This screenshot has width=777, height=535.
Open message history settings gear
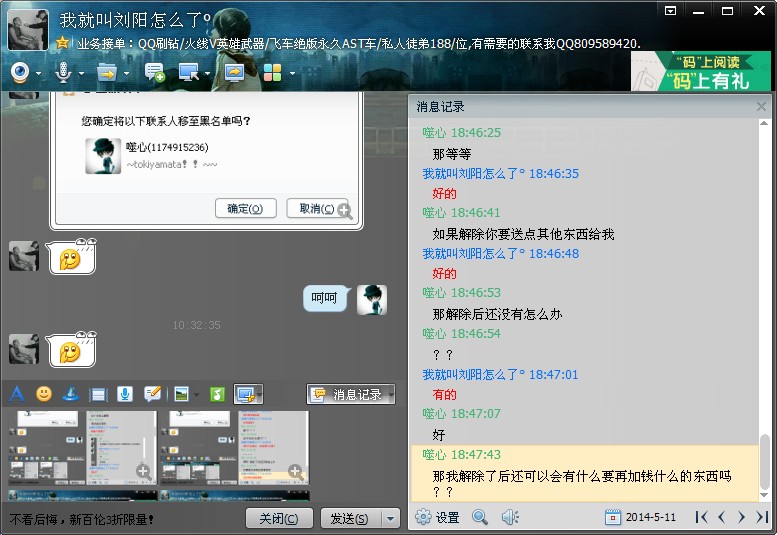(423, 517)
